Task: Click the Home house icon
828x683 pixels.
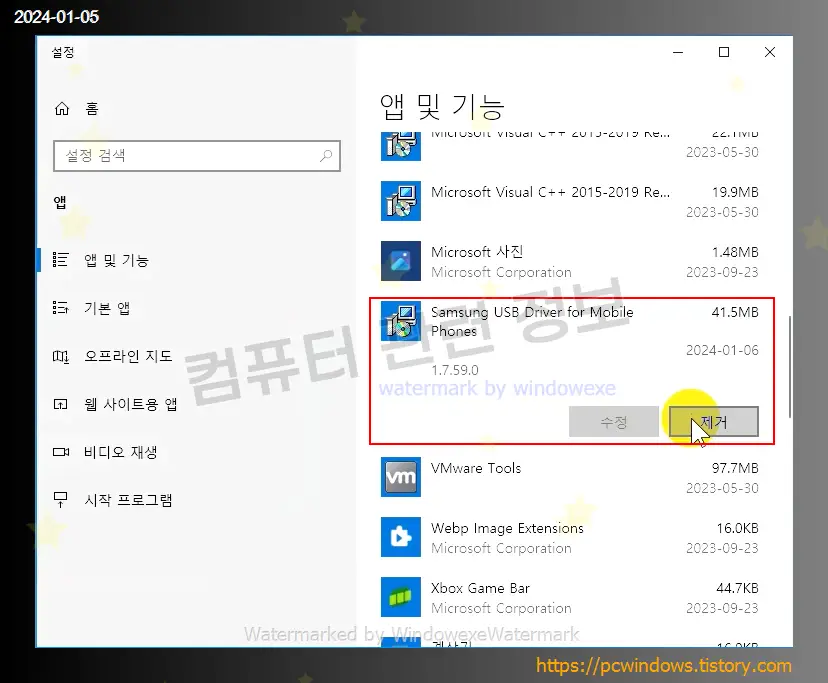Action: tap(62, 109)
